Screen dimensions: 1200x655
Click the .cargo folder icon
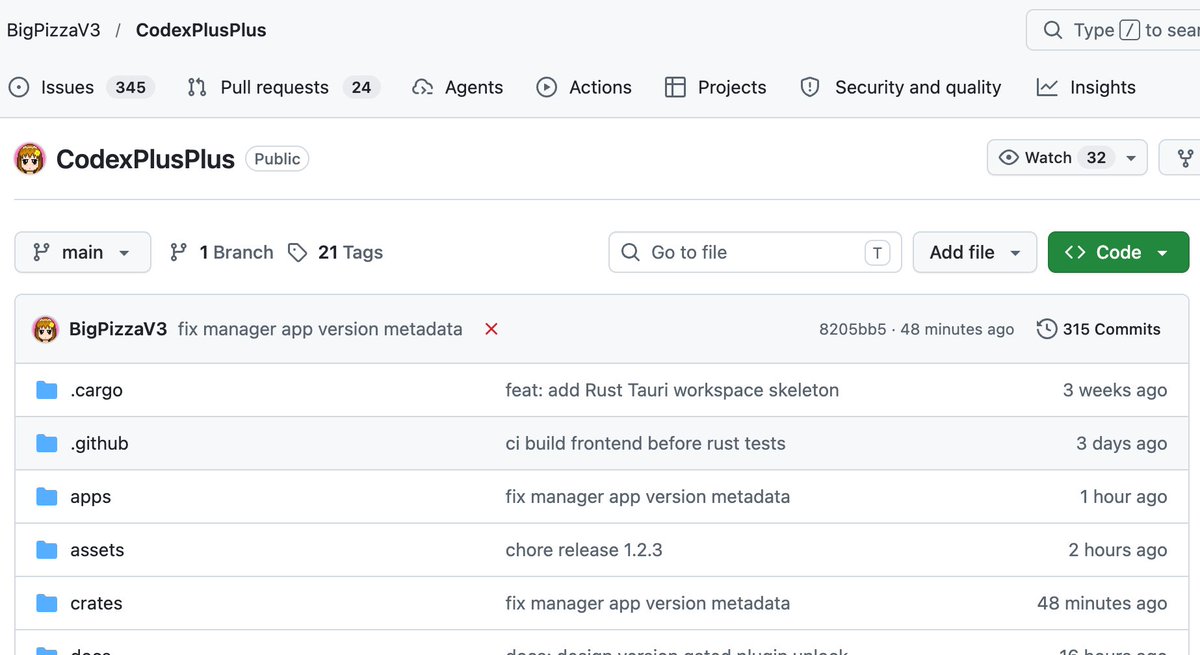(46, 390)
